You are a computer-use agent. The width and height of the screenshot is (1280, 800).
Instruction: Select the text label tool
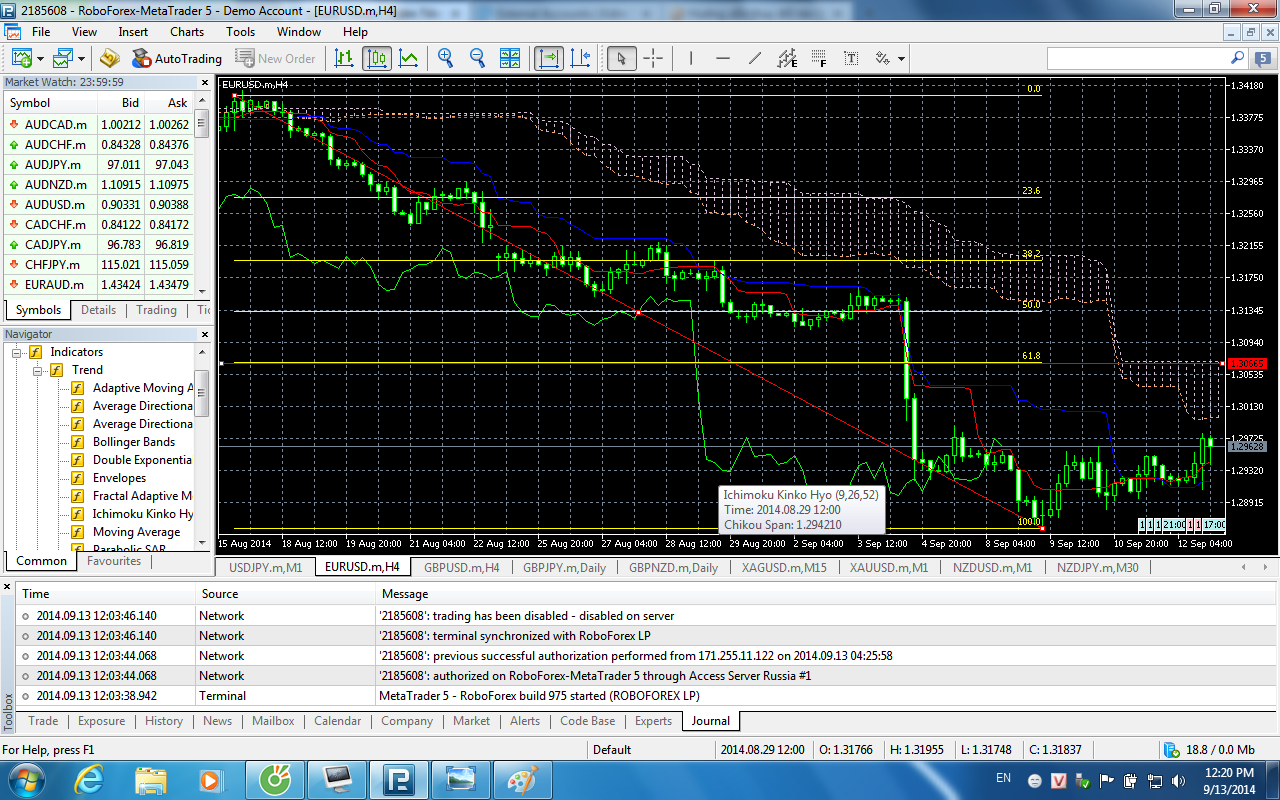pyautogui.click(x=851, y=58)
